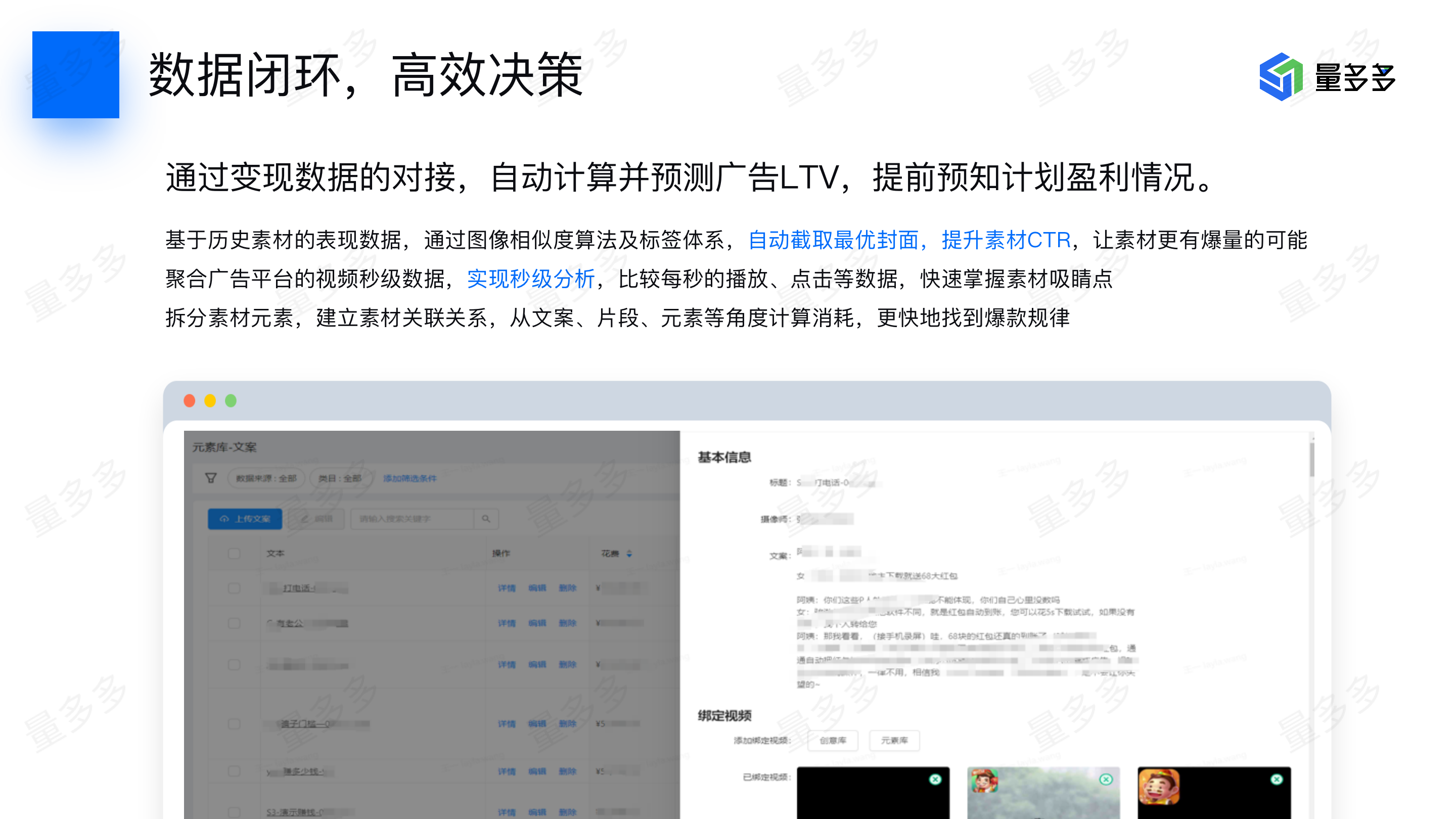
Task: Open the third bound video thumbnail
Action: tap(1214, 792)
